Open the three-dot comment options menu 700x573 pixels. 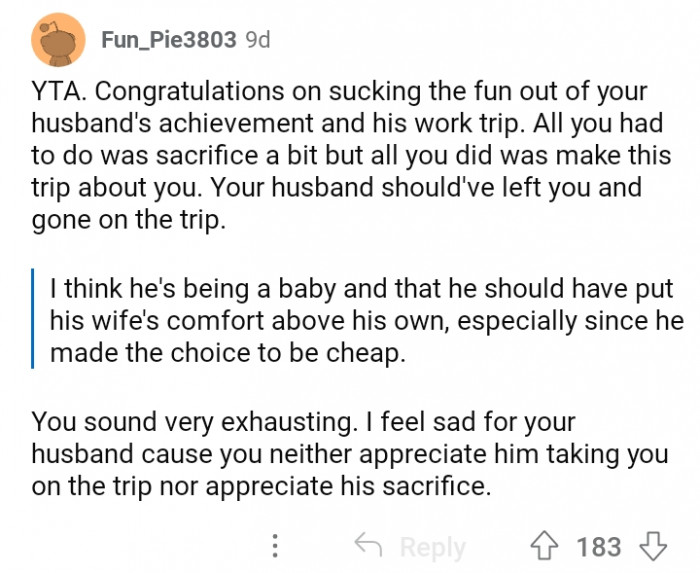276,546
